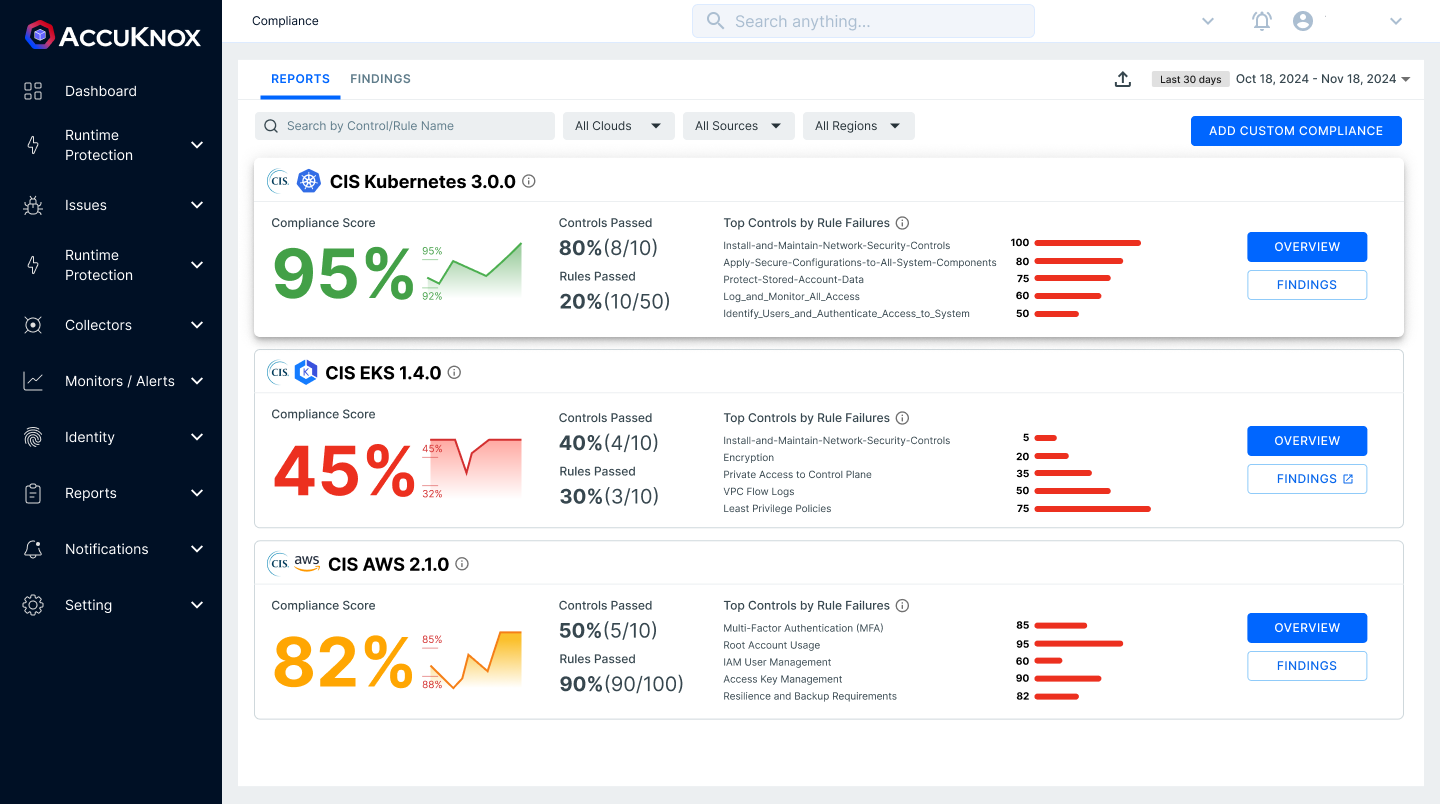Click the 45% compliance trend chart

tap(473, 468)
